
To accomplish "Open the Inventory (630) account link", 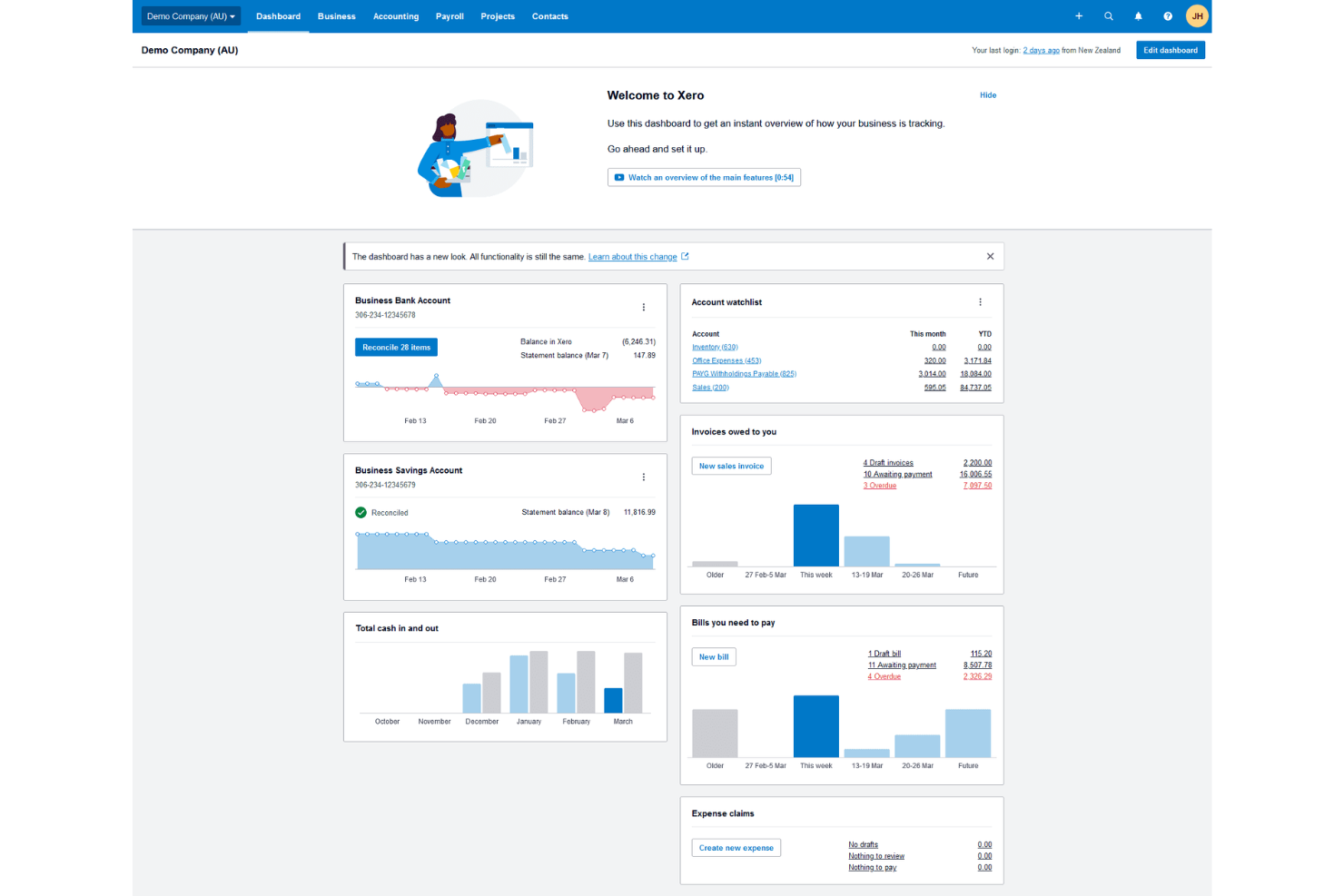I will point(715,347).
